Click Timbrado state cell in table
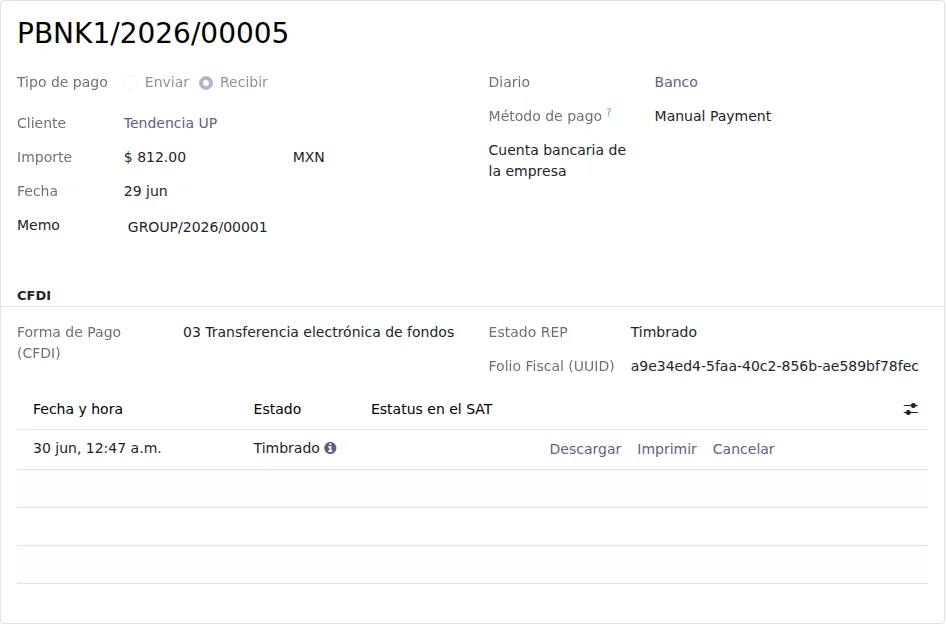 [286, 448]
